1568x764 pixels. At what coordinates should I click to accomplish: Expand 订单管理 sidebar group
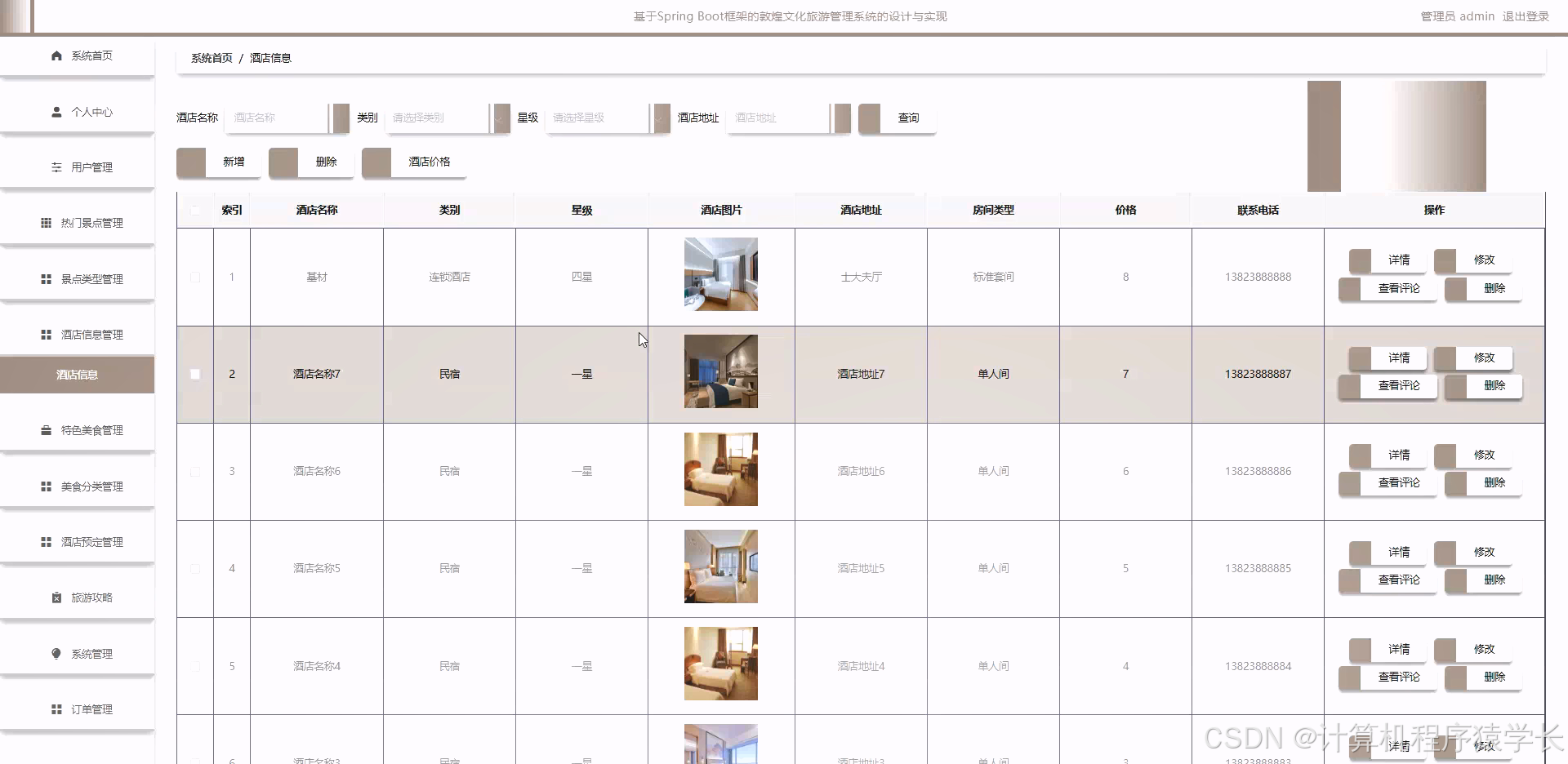click(77, 709)
